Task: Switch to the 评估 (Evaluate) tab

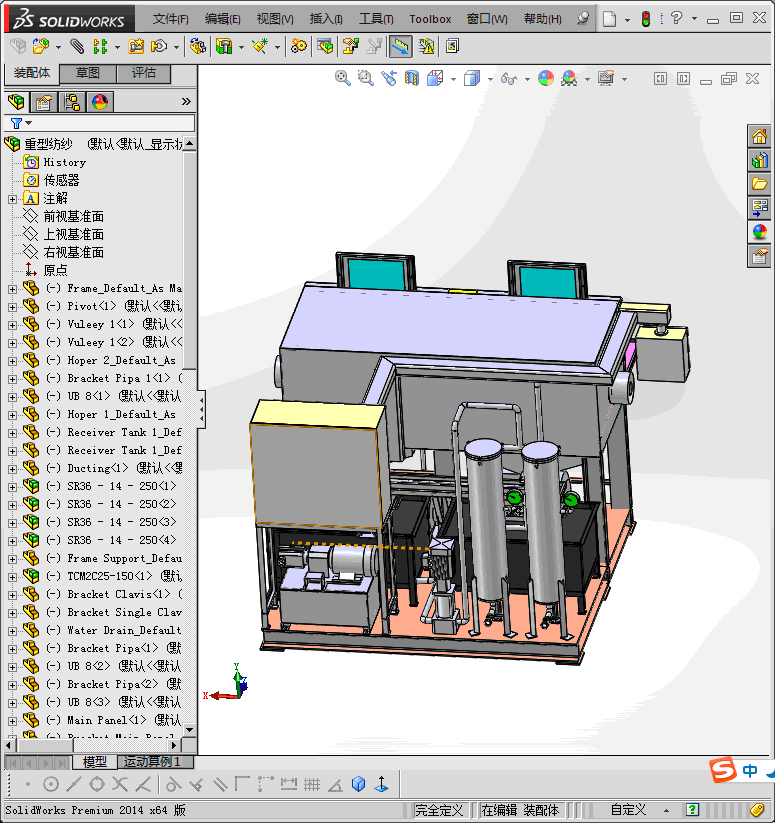Action: point(144,73)
